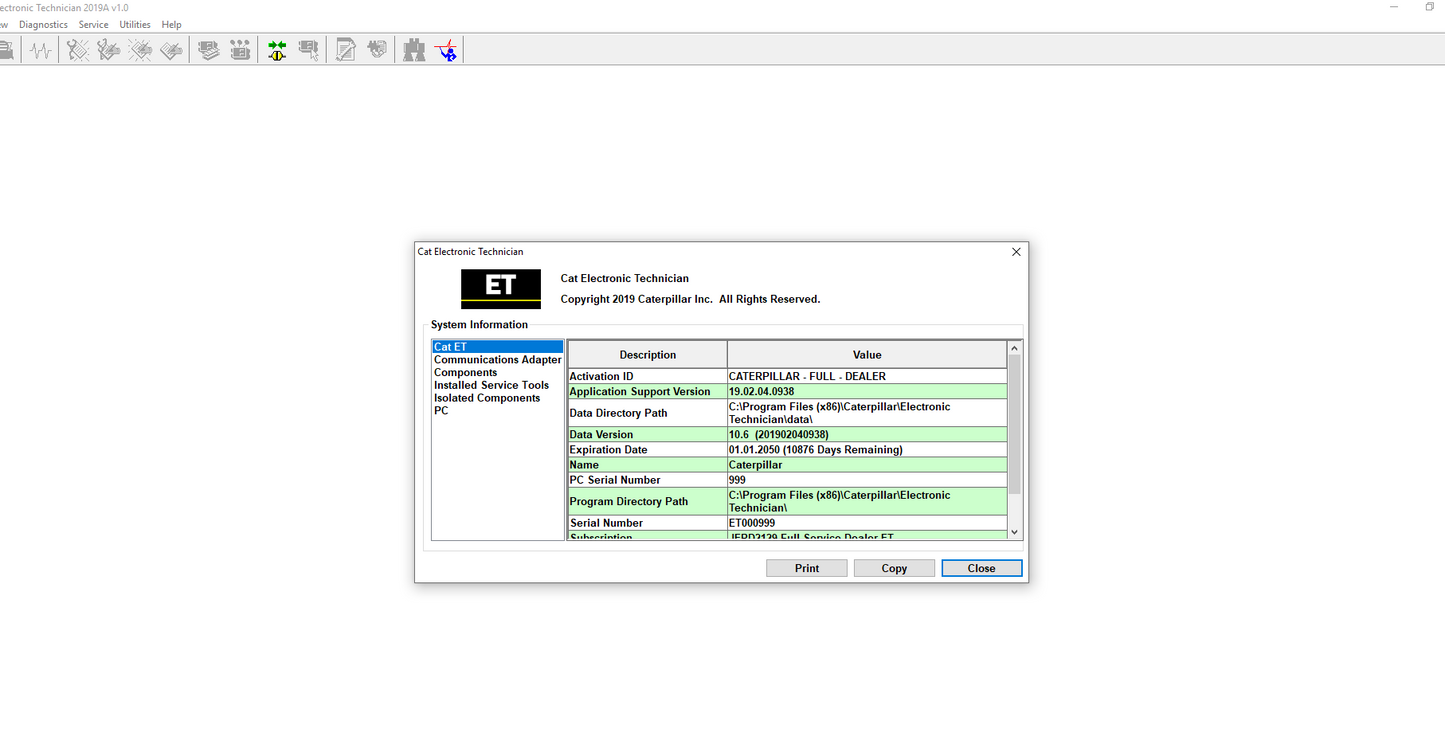Click the Active Diagnostic Codes stethoscope icon
This screenshot has width=1445, height=737.
coord(78,50)
